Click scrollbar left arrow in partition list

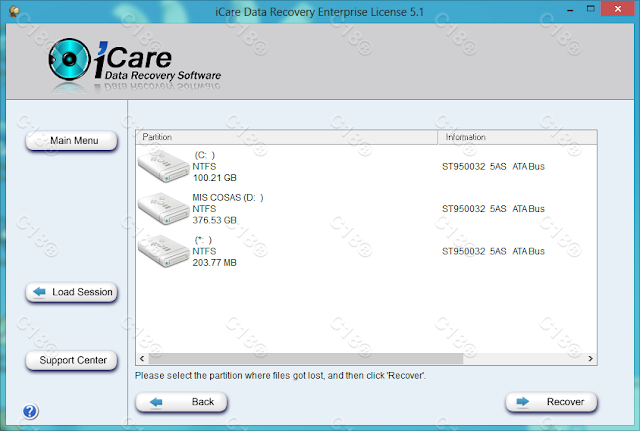(142, 358)
